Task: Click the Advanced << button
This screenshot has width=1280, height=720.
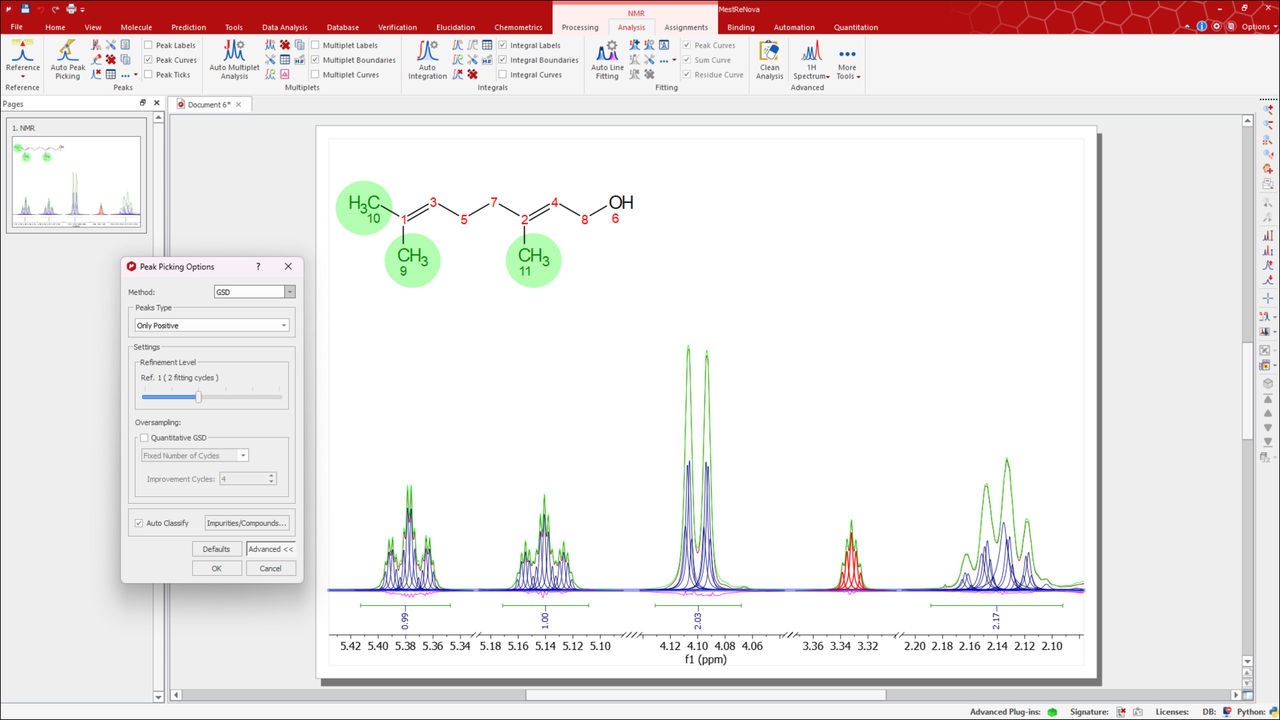Action: click(x=271, y=549)
